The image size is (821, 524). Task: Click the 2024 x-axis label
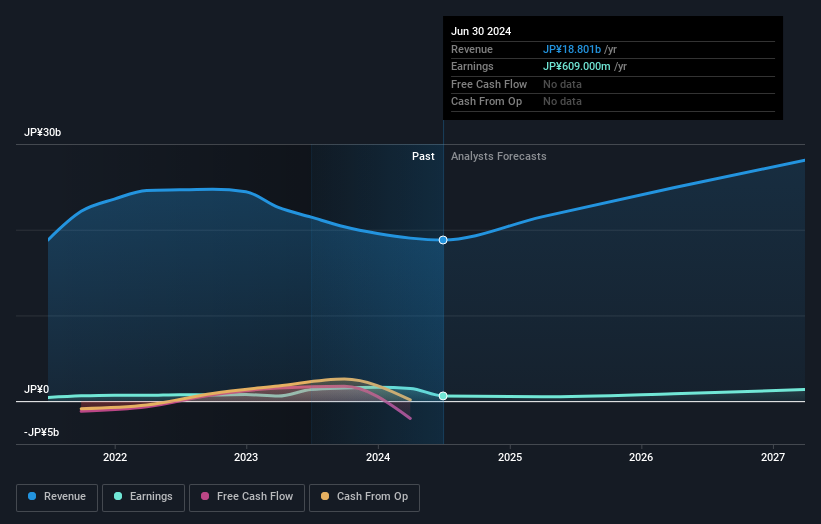point(378,457)
